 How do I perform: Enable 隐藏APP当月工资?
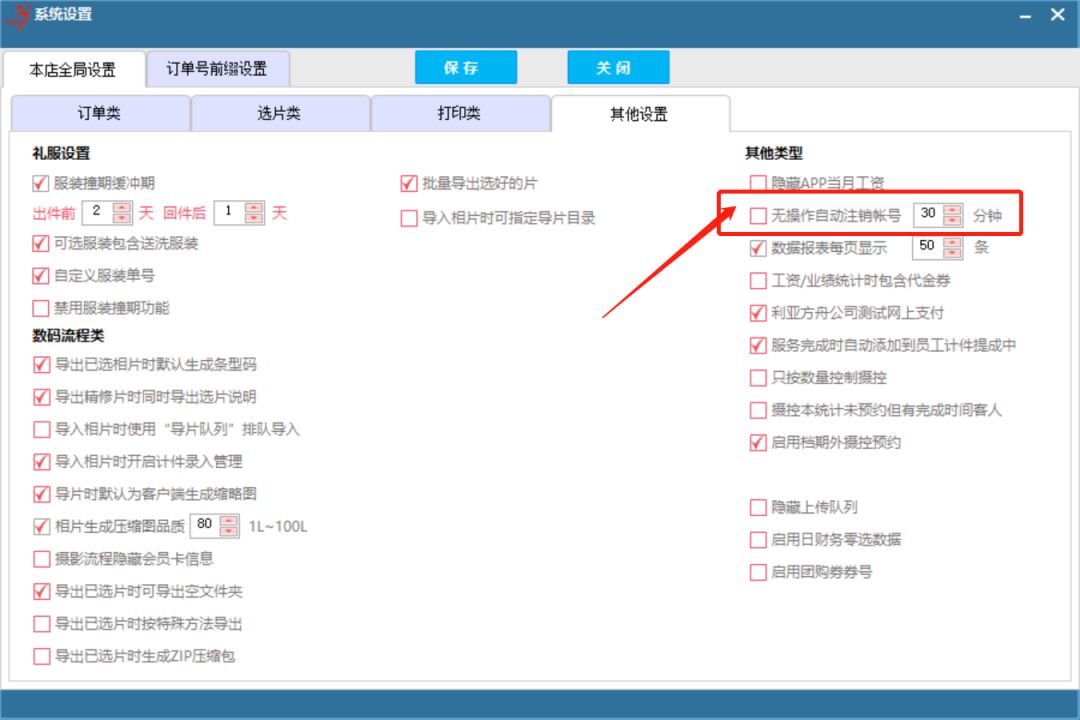[x=758, y=182]
